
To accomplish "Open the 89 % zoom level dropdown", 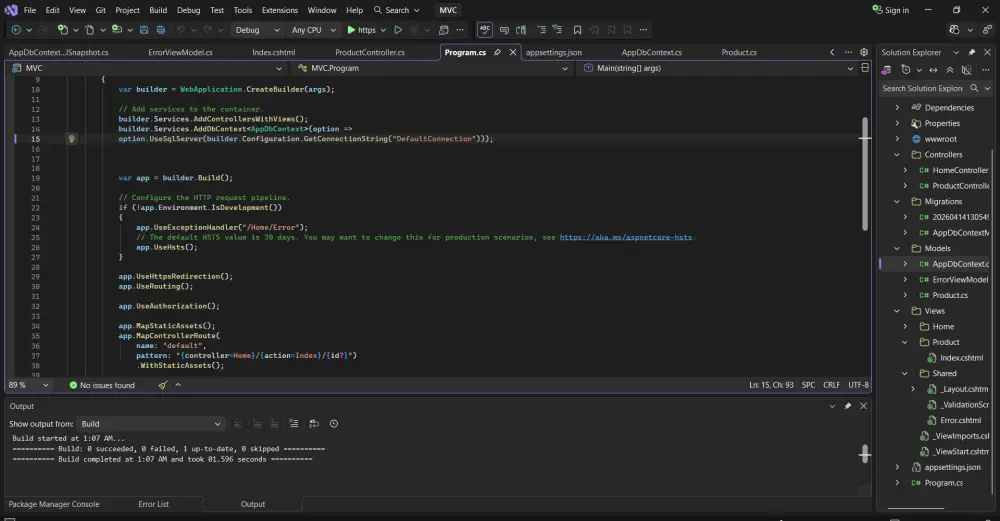I will click(28, 385).
